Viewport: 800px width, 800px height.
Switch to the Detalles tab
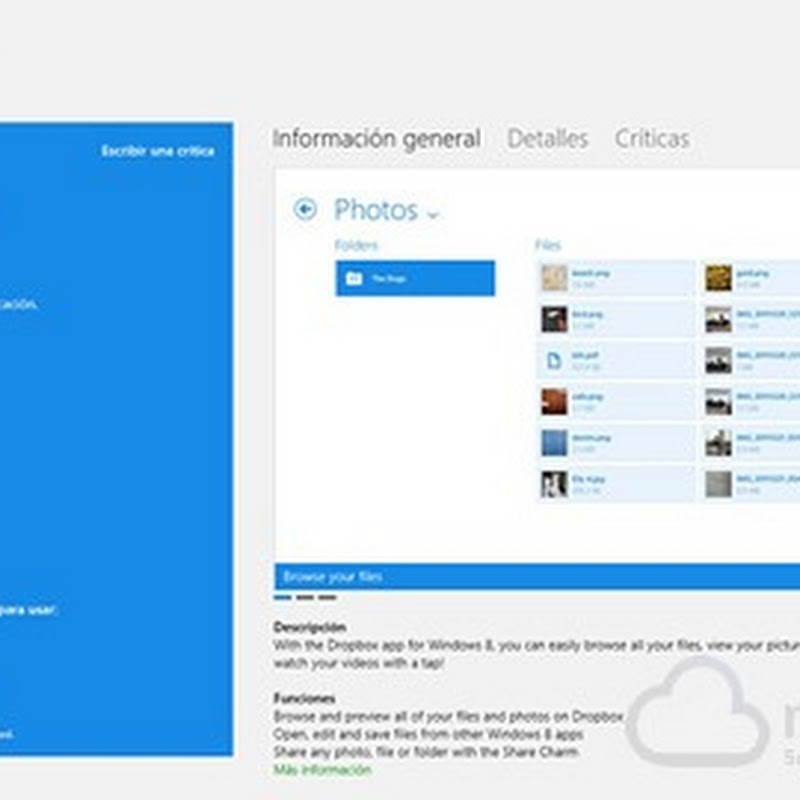[547, 139]
